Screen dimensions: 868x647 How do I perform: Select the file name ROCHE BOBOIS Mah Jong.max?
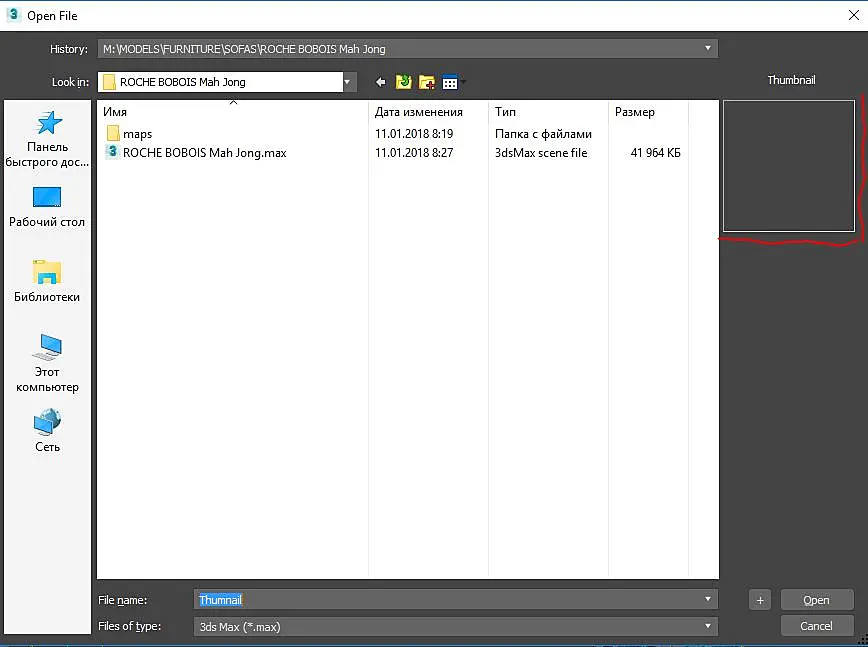point(204,153)
